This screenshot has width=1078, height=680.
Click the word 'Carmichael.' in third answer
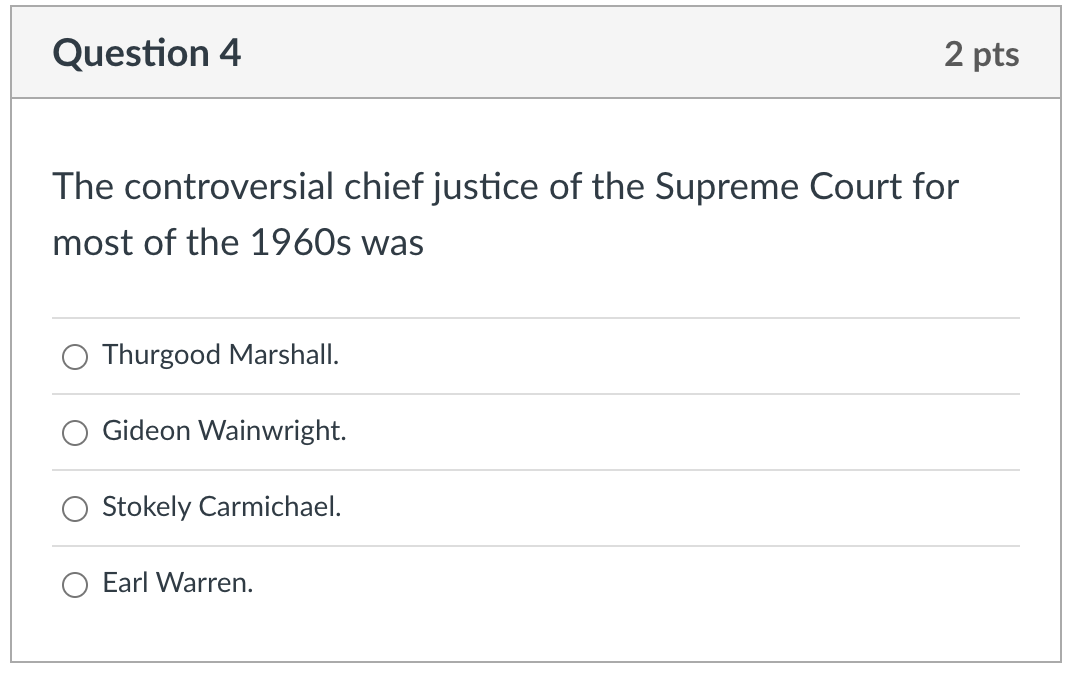pyautogui.click(x=270, y=507)
